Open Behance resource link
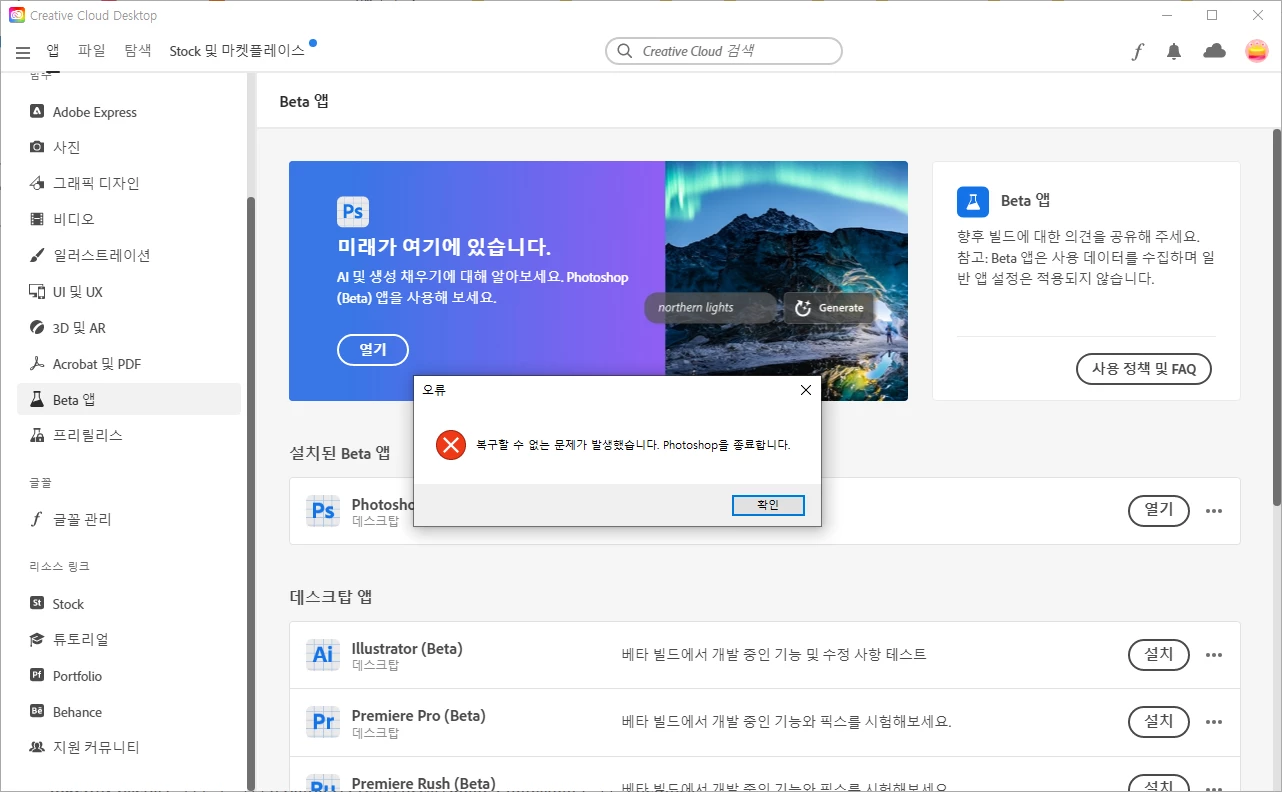 pyautogui.click(x=129, y=712)
